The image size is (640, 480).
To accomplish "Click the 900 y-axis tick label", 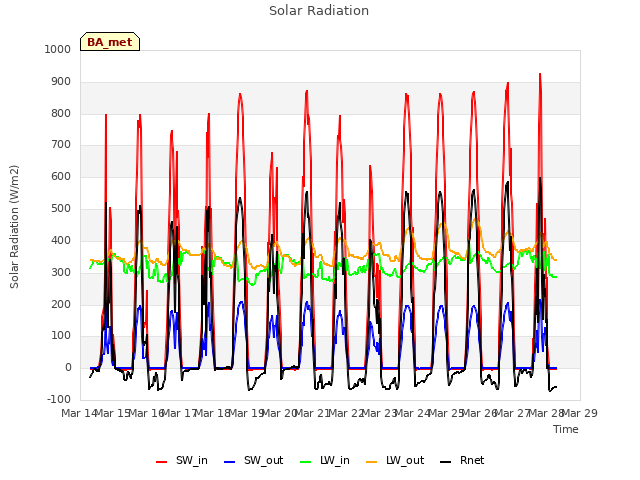I will tap(60, 82).
